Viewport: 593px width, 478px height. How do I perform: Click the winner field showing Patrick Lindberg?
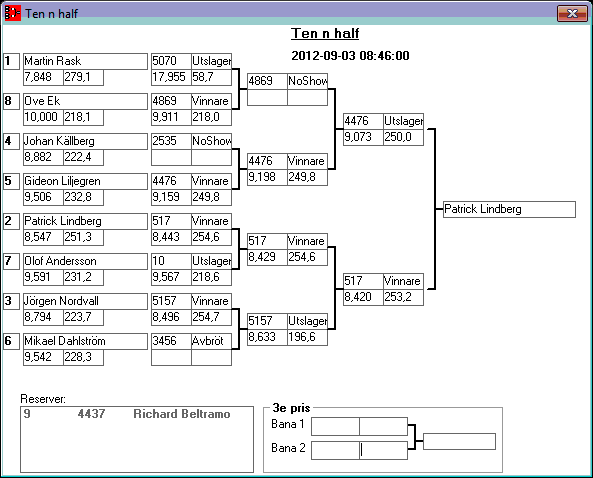(509, 210)
